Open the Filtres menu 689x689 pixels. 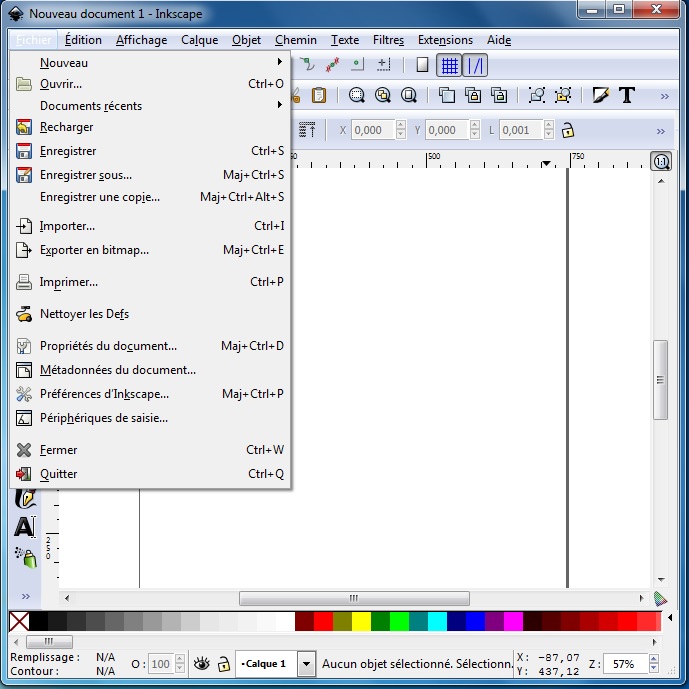(x=388, y=40)
